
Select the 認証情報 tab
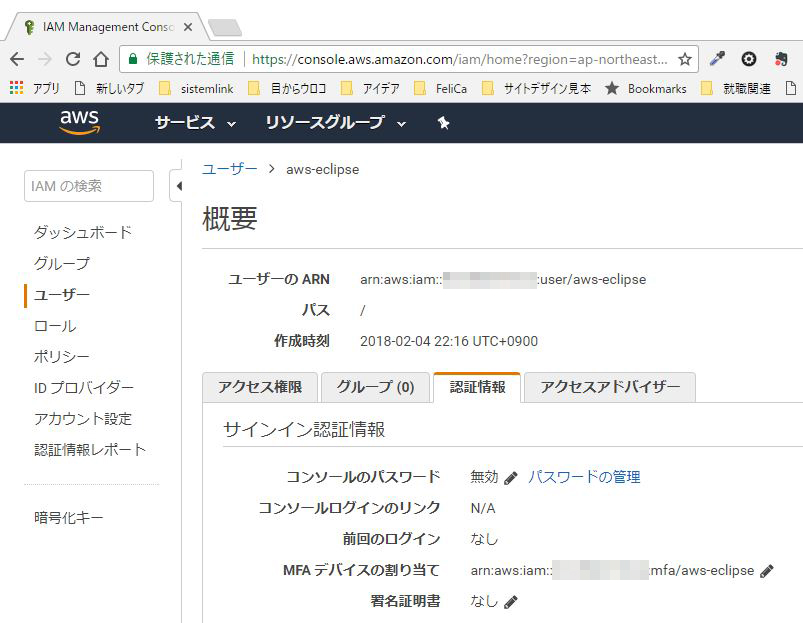[477, 387]
